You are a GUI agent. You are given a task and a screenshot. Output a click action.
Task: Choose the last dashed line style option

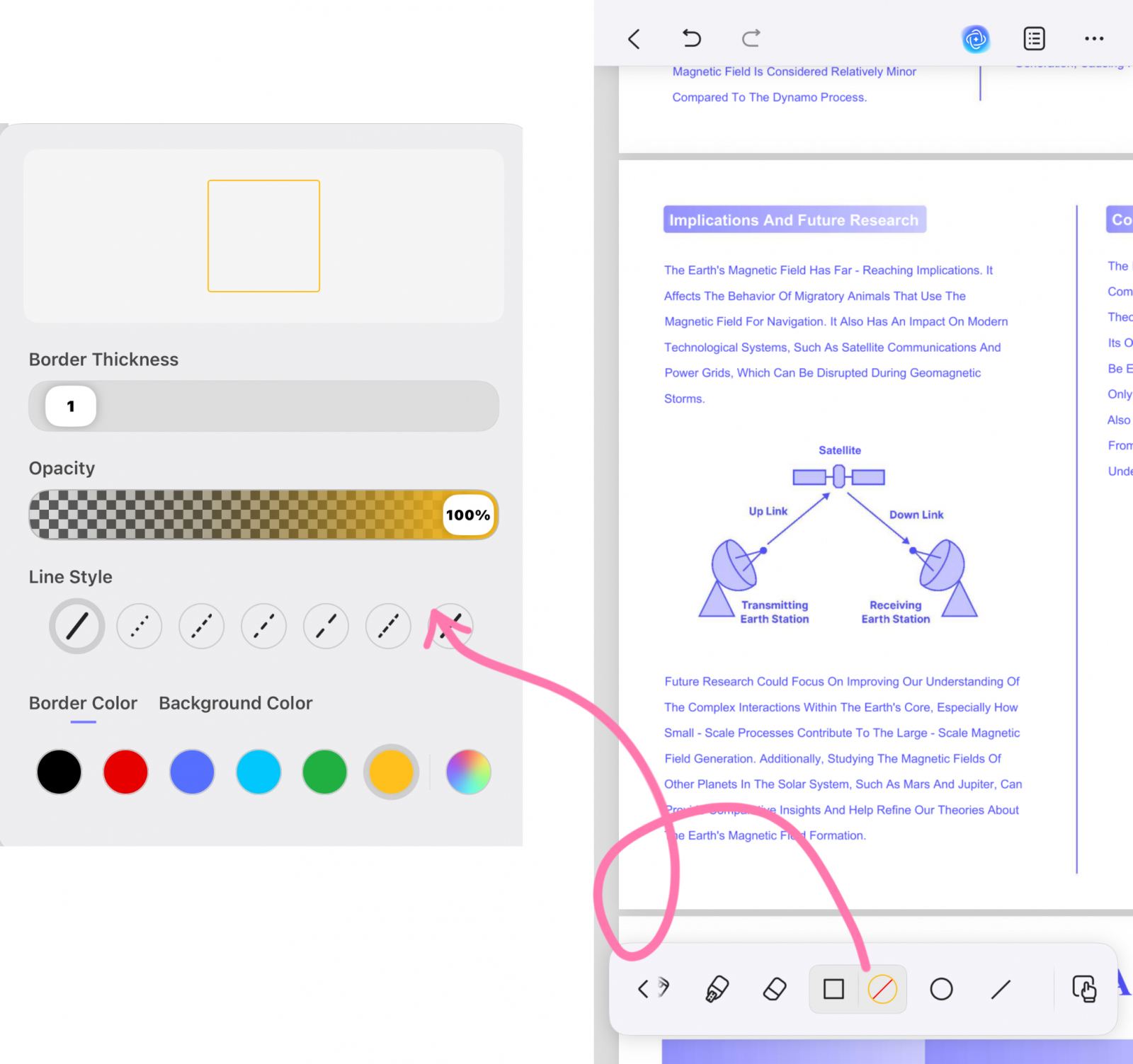(450, 627)
